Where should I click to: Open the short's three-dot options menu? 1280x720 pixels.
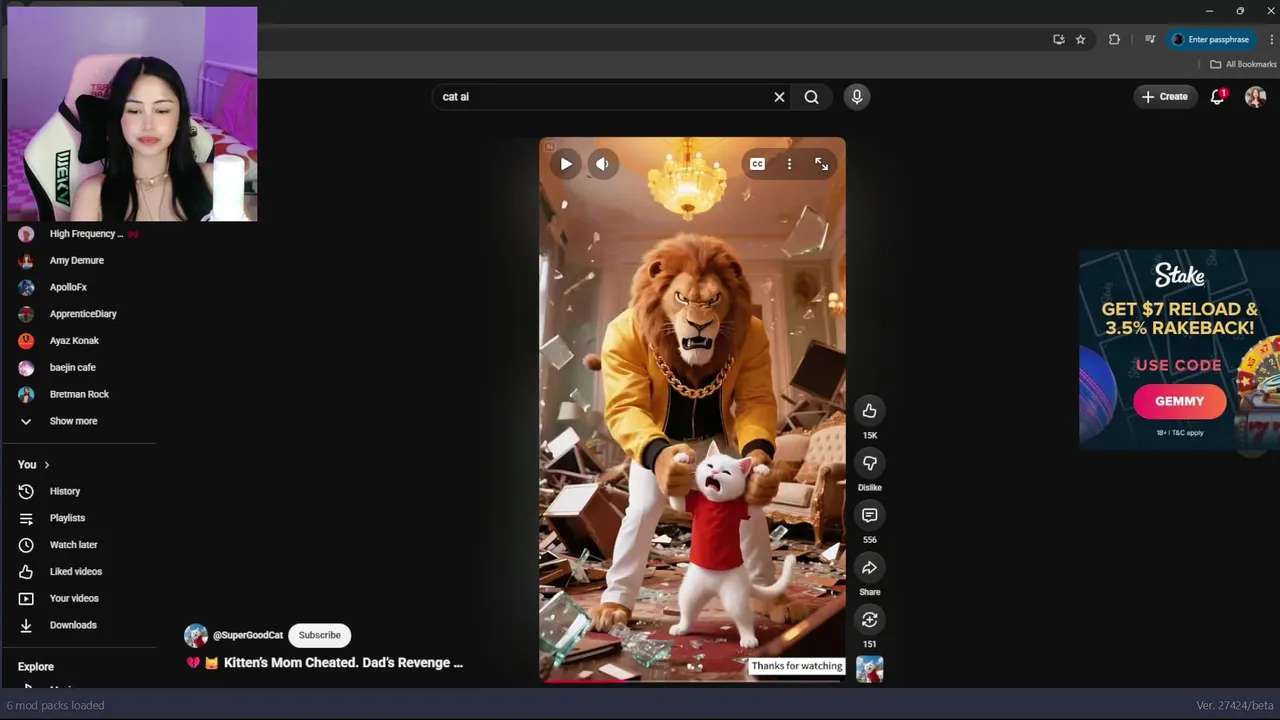[789, 164]
